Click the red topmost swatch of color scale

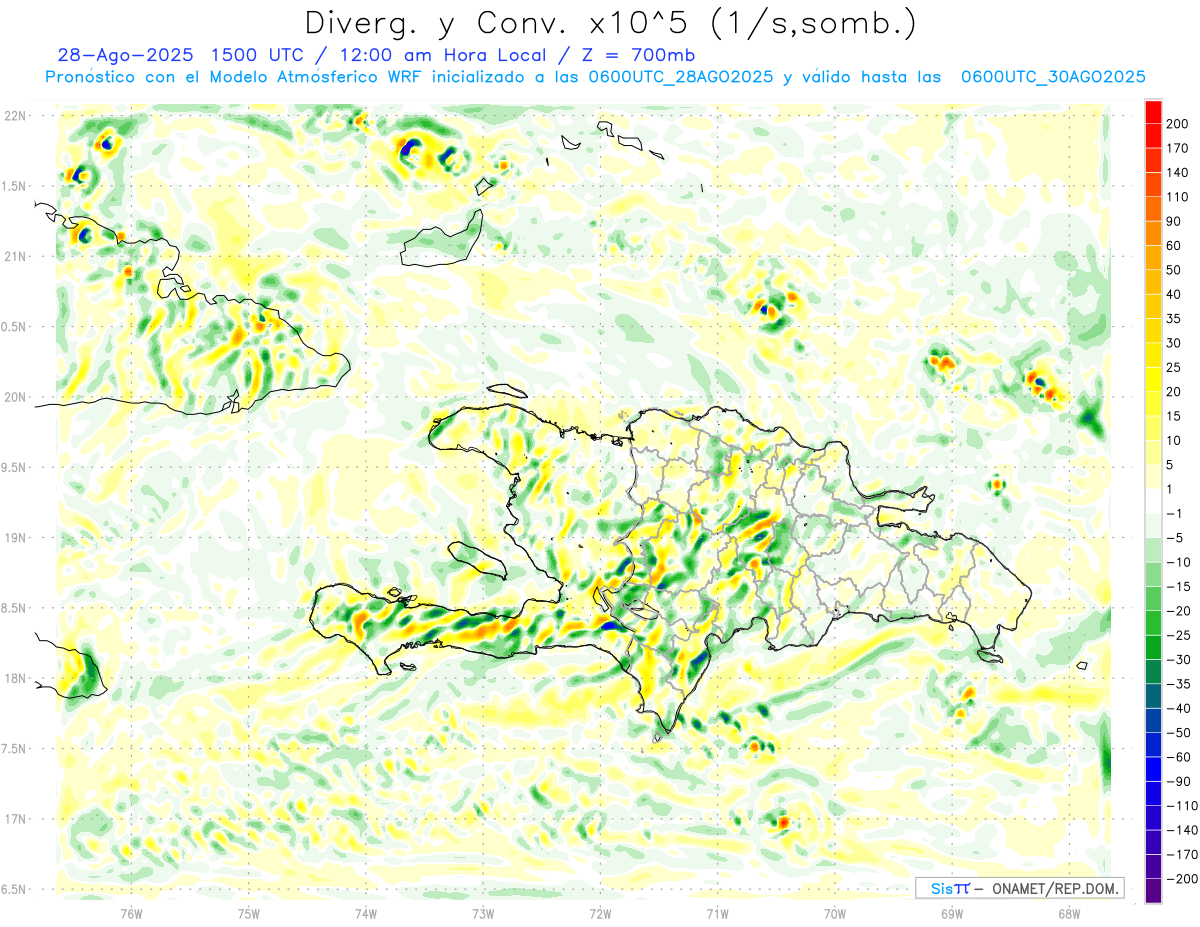pyautogui.click(x=1153, y=112)
